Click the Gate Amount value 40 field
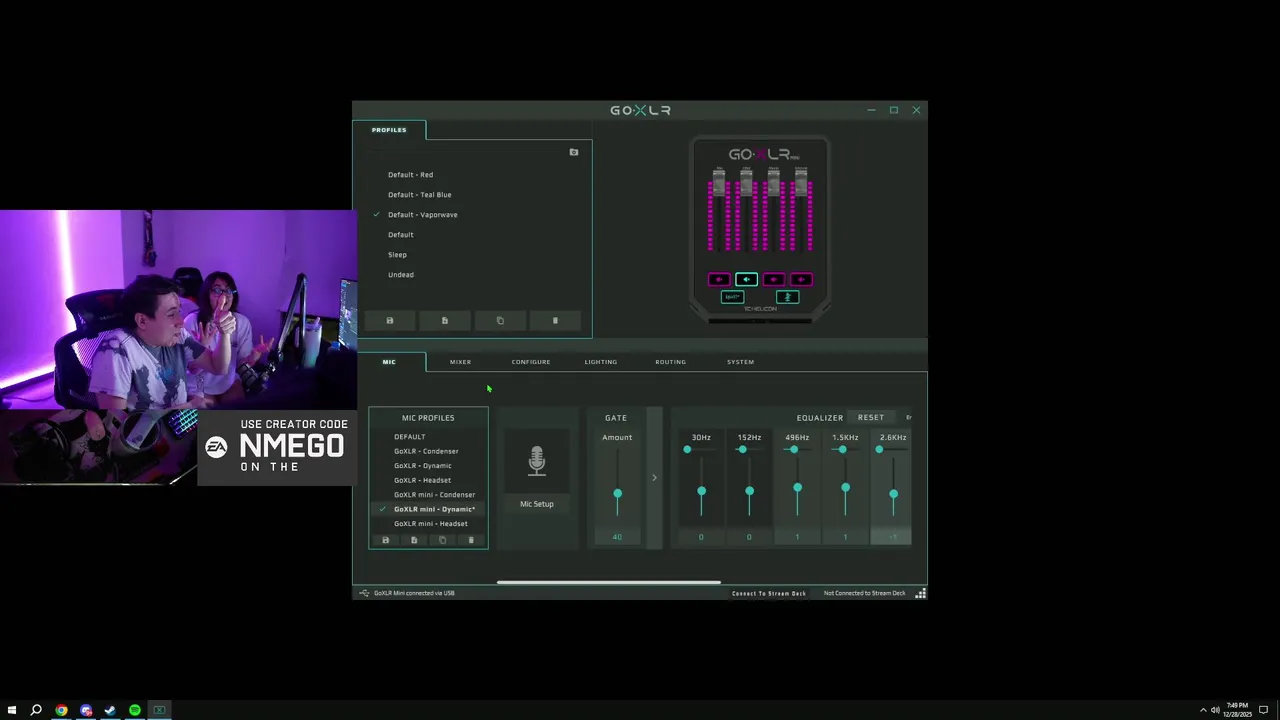Screen dimensions: 1280x720 pyautogui.click(x=617, y=537)
